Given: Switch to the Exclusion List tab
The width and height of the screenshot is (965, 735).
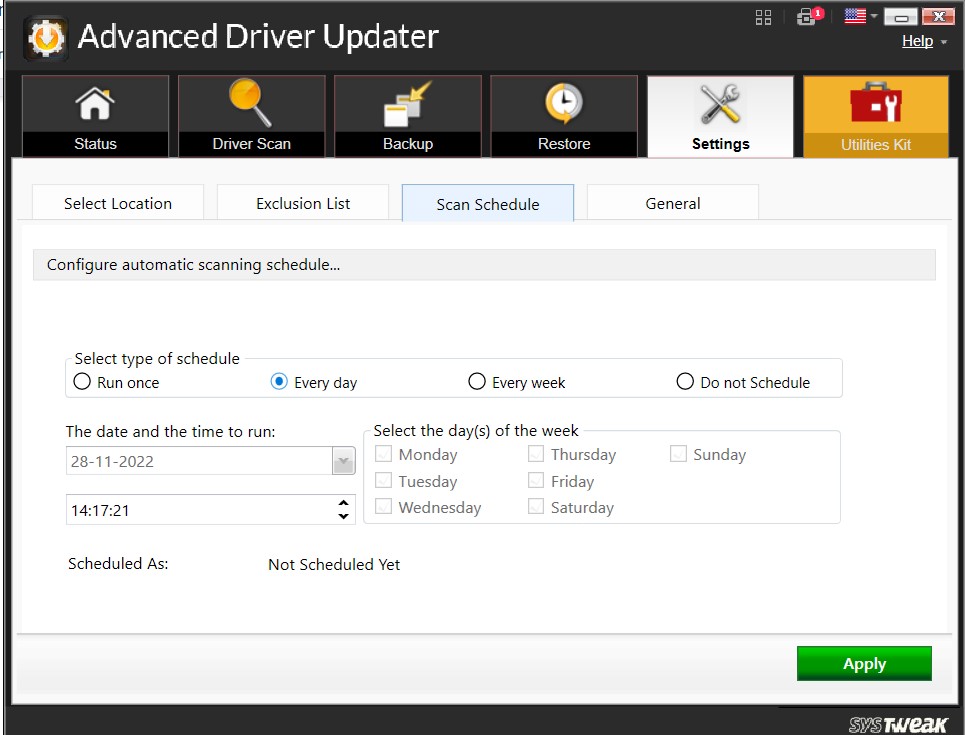Looking at the screenshot, I should [x=303, y=203].
